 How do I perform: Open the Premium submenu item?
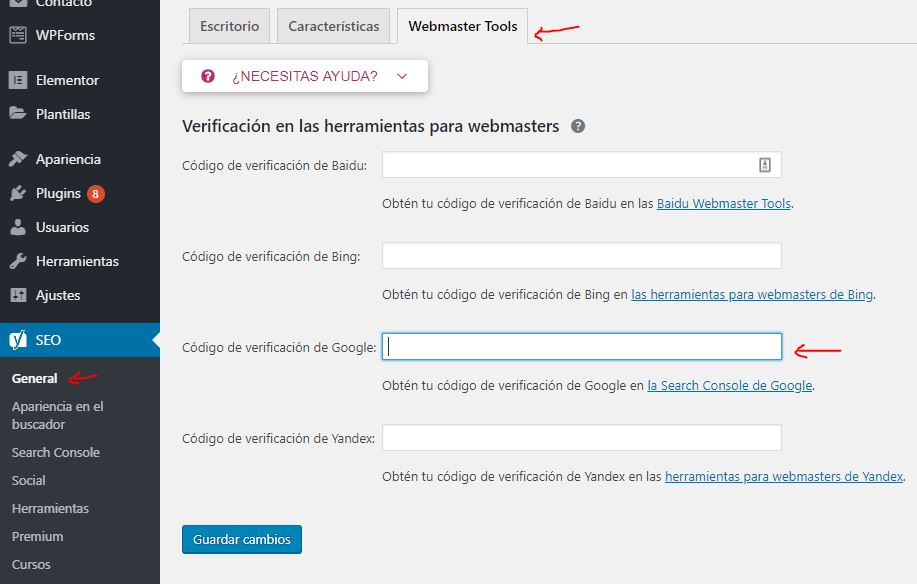(x=37, y=536)
